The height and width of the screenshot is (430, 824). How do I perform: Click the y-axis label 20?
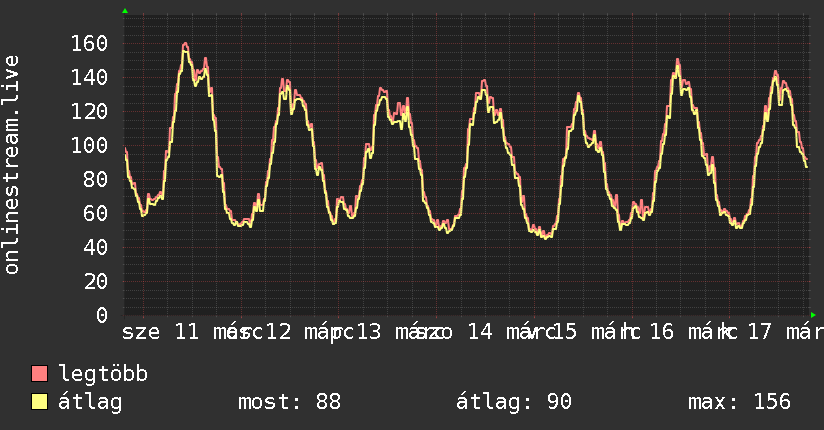pos(96,282)
